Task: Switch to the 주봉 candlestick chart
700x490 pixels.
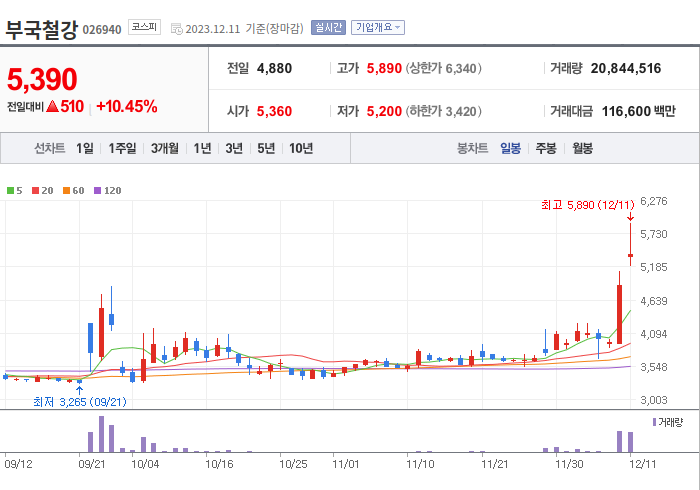Action: tap(546, 148)
